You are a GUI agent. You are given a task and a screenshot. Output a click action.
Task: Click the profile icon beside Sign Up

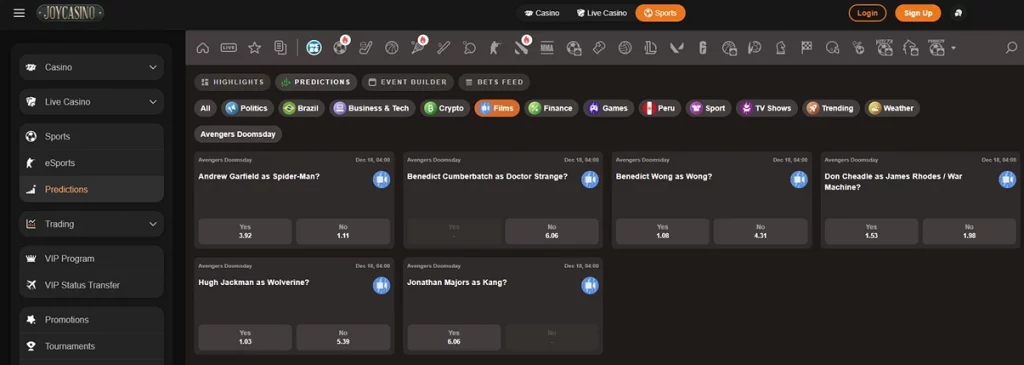pyautogui.click(x=958, y=13)
